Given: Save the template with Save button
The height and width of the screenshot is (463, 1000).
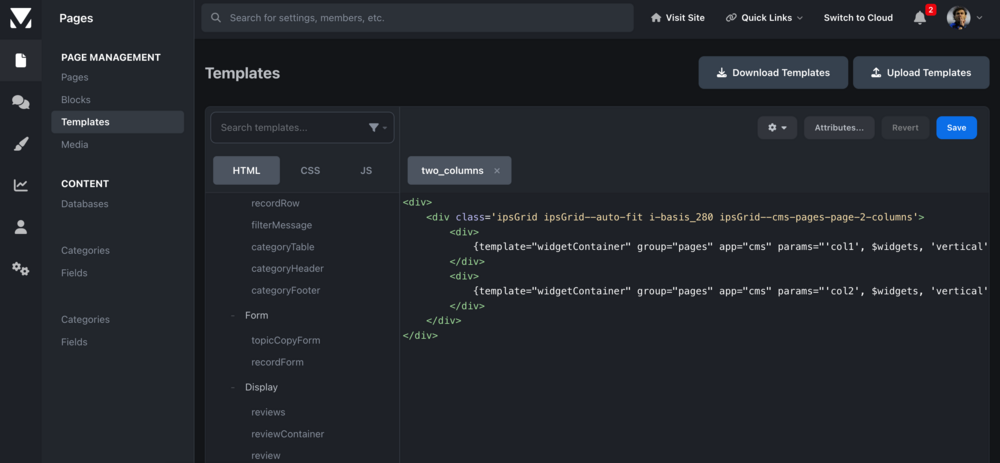Looking at the screenshot, I should (956, 128).
